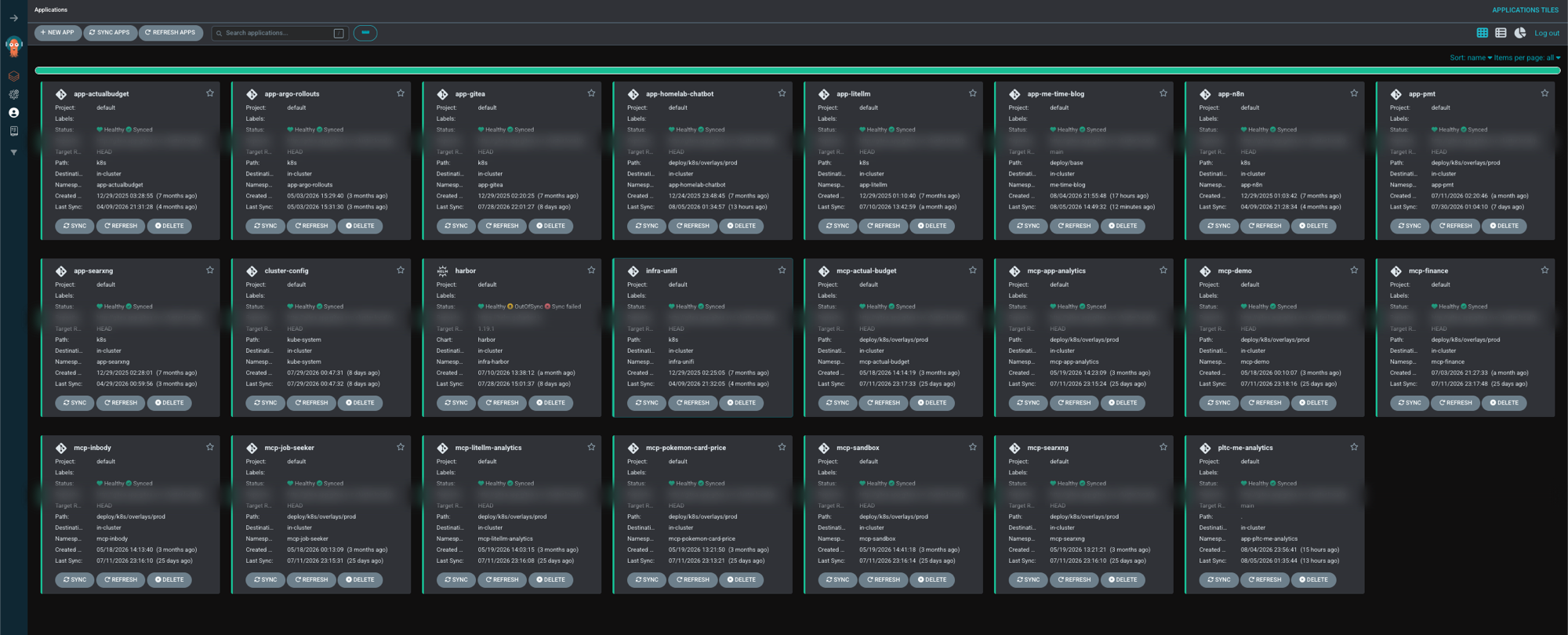Open mcp-app-analytics application title

1056,271
